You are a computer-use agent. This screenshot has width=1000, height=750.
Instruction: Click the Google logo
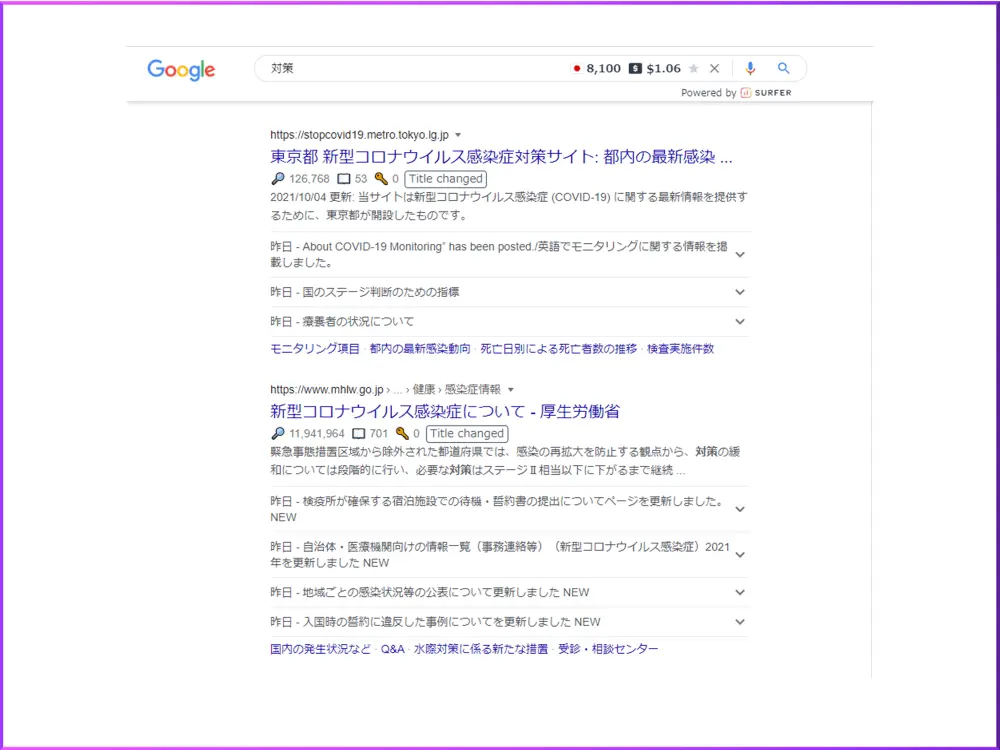181,69
